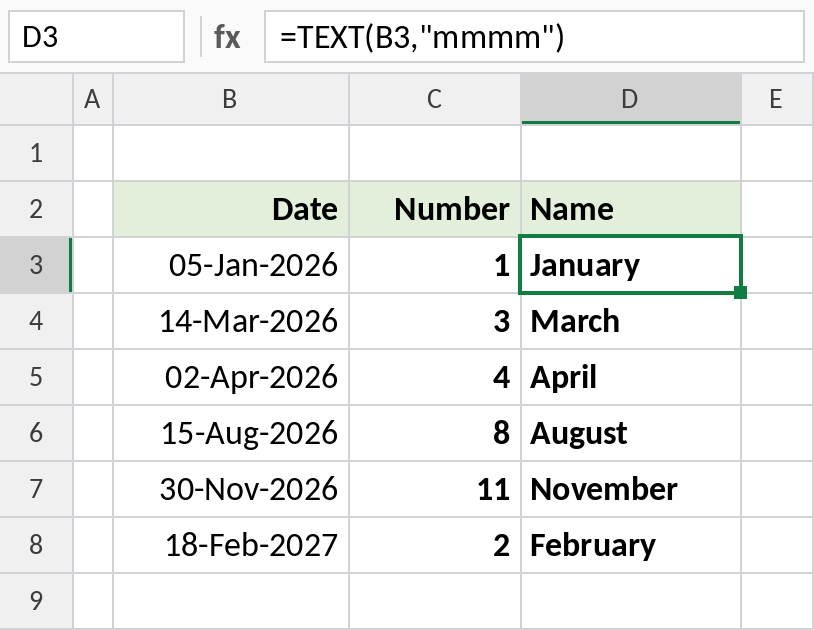Select row 9 header
This screenshot has height=630, width=814.
tap(36, 601)
